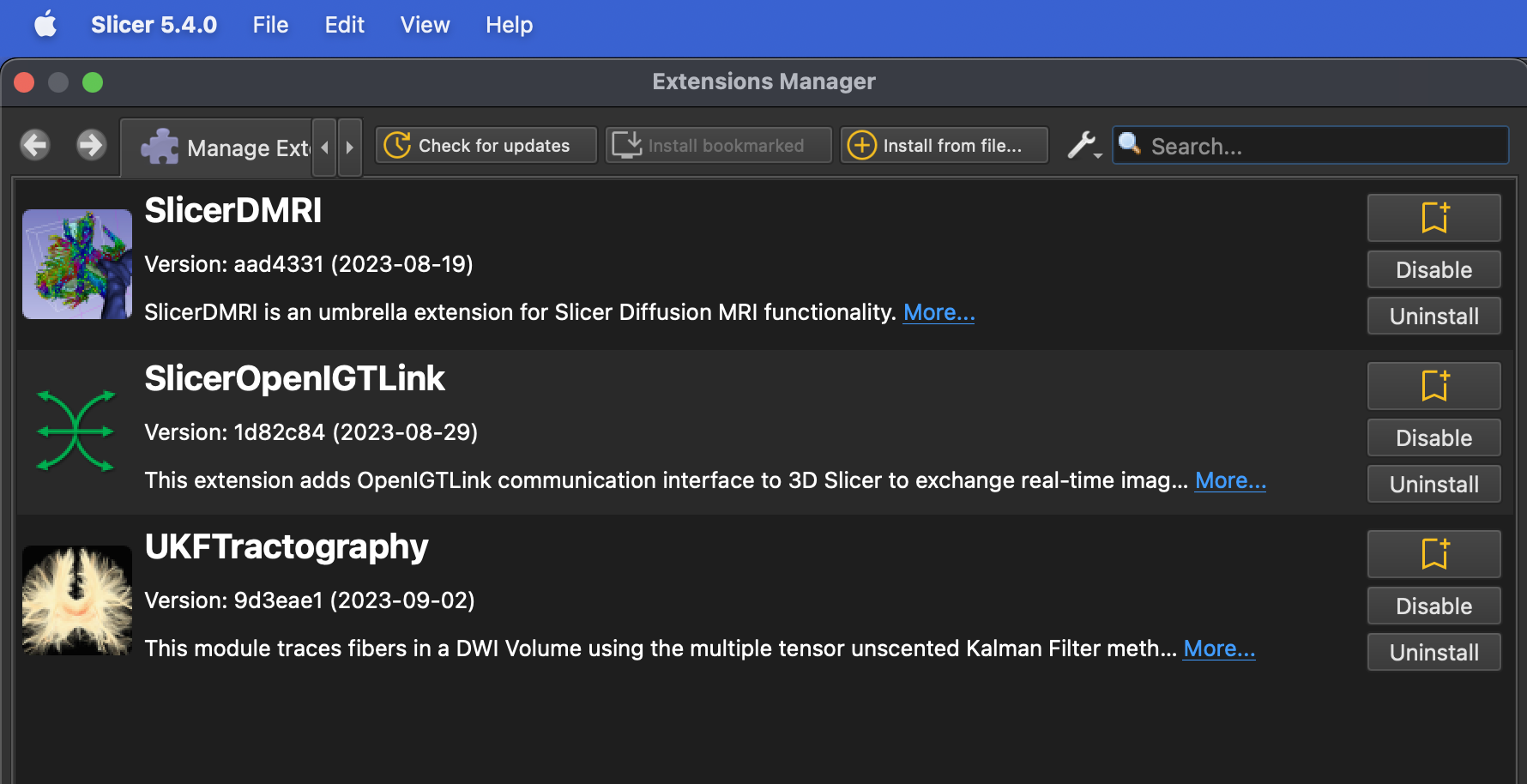
Task: Click the Install from file plus icon
Action: (x=860, y=145)
